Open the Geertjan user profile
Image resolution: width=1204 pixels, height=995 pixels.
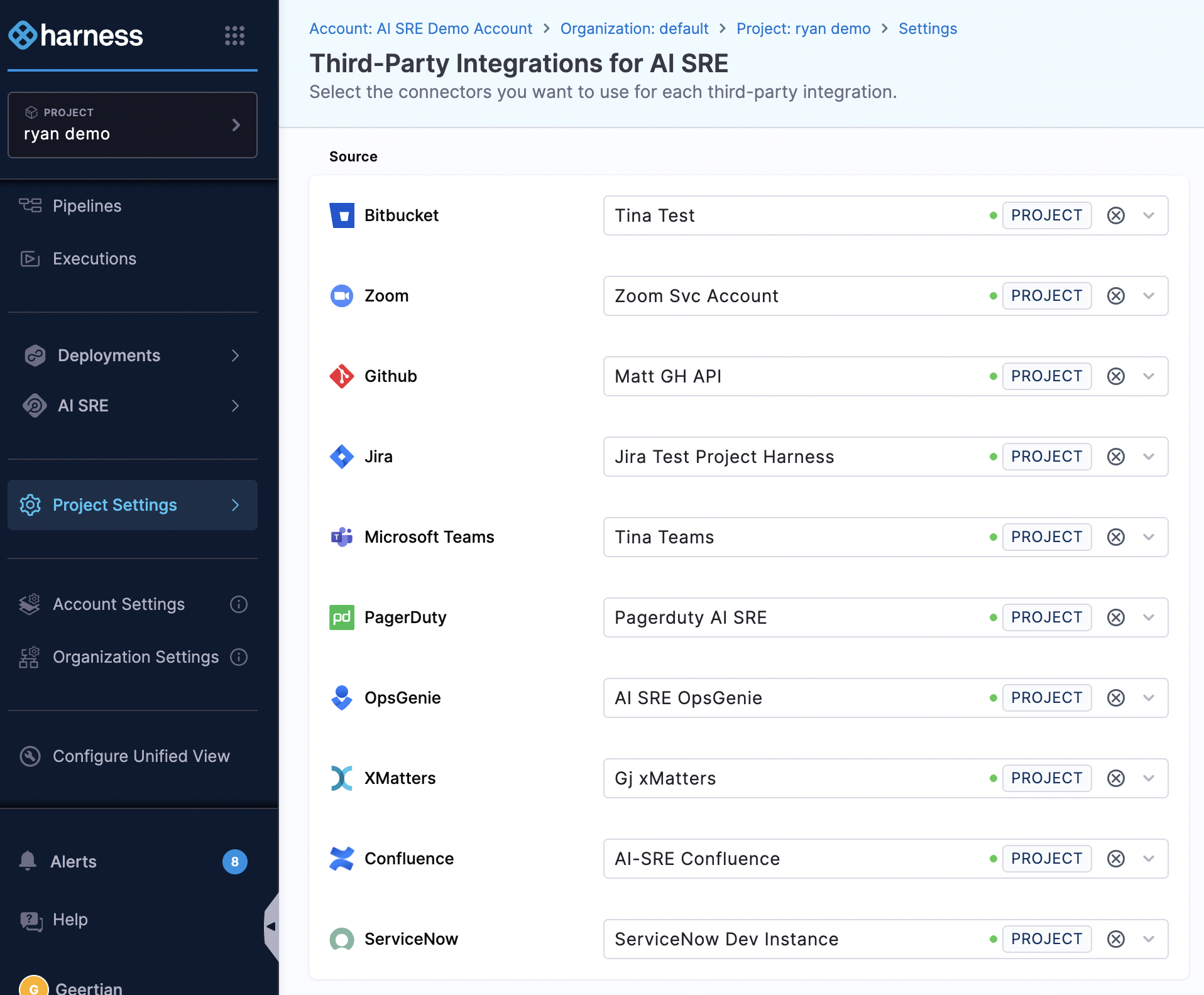coord(70,986)
